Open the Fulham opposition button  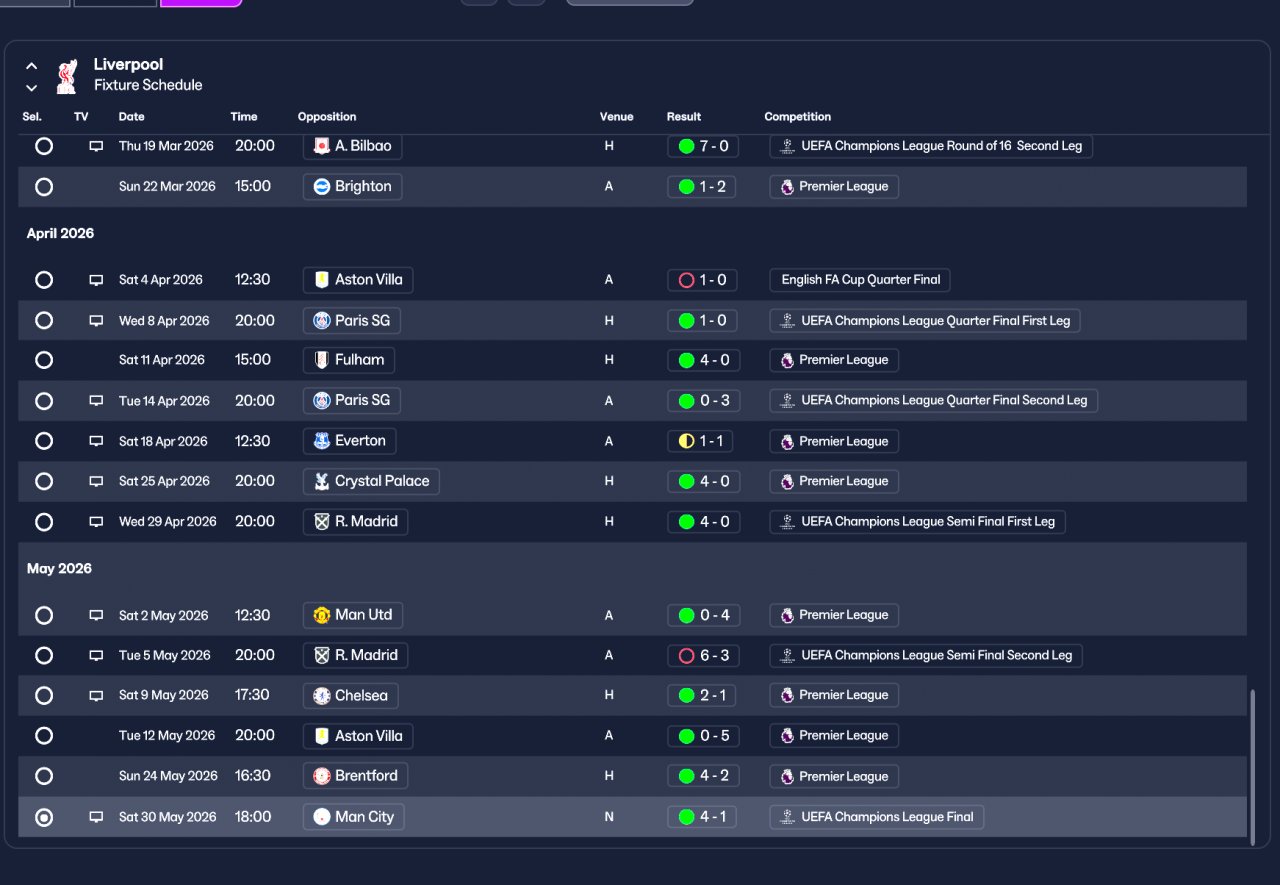(349, 360)
